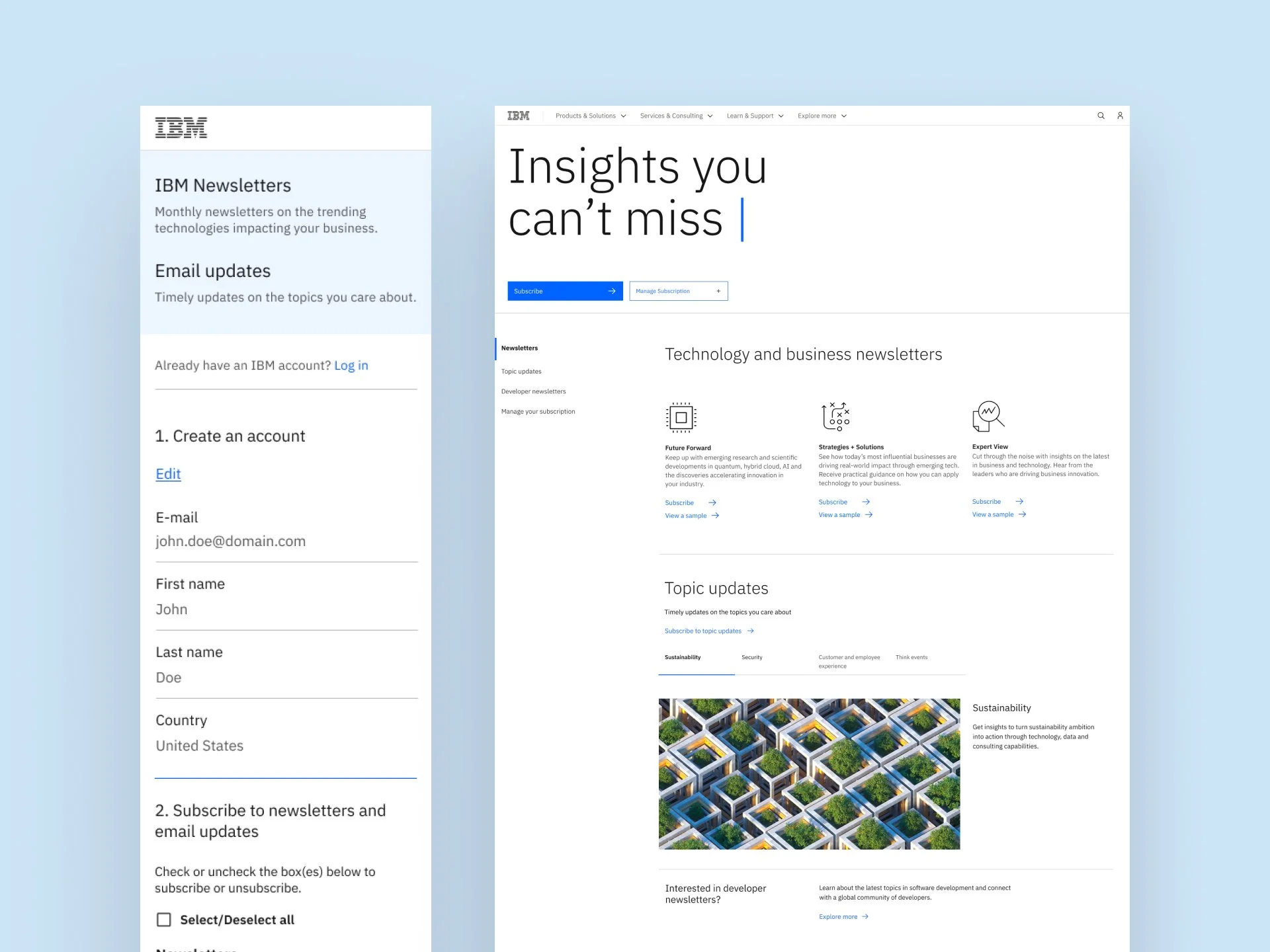Expand the Explore more navigation menu

click(822, 116)
